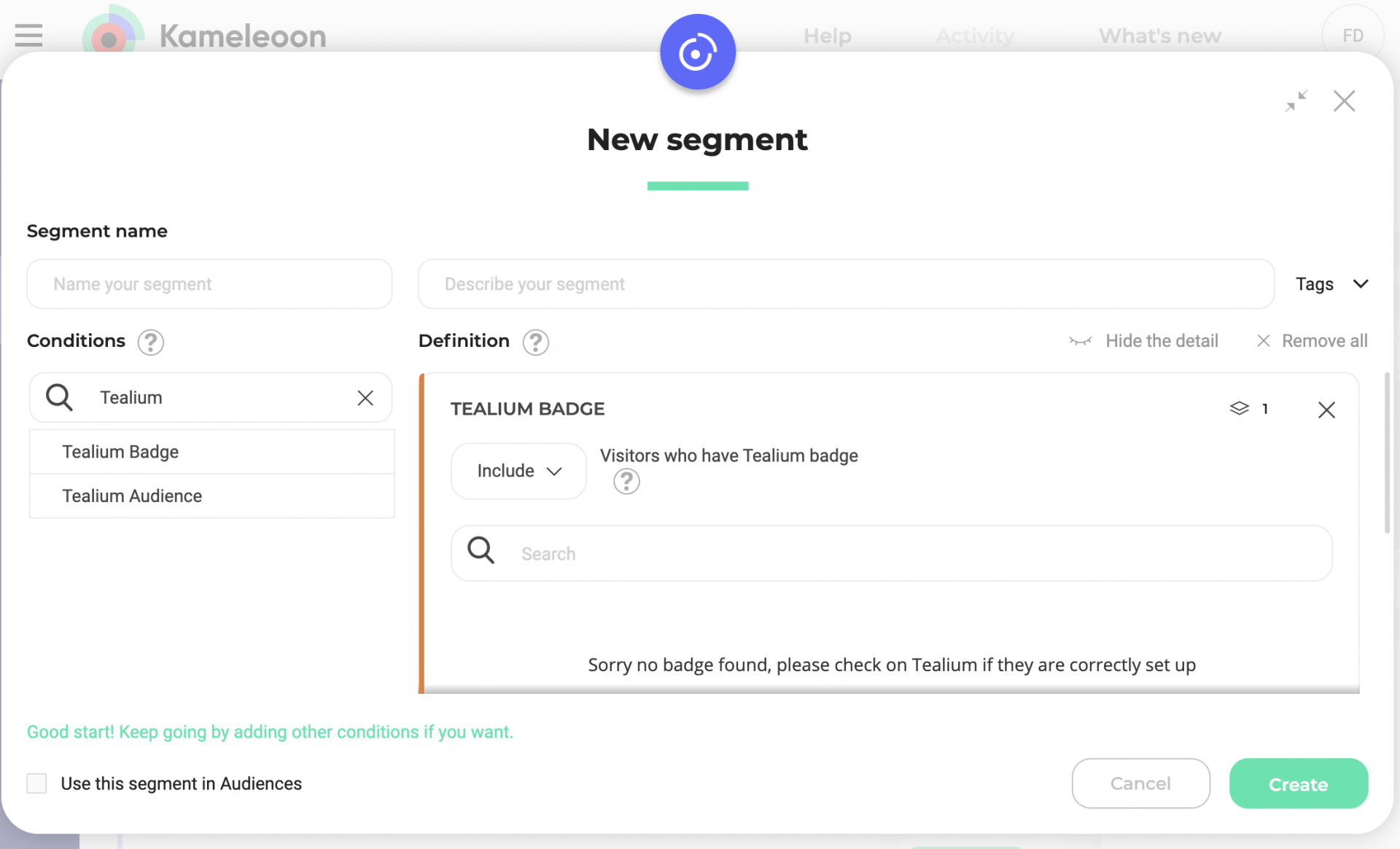This screenshot has width=1400, height=849.
Task: Click the Create button
Action: (1298, 784)
